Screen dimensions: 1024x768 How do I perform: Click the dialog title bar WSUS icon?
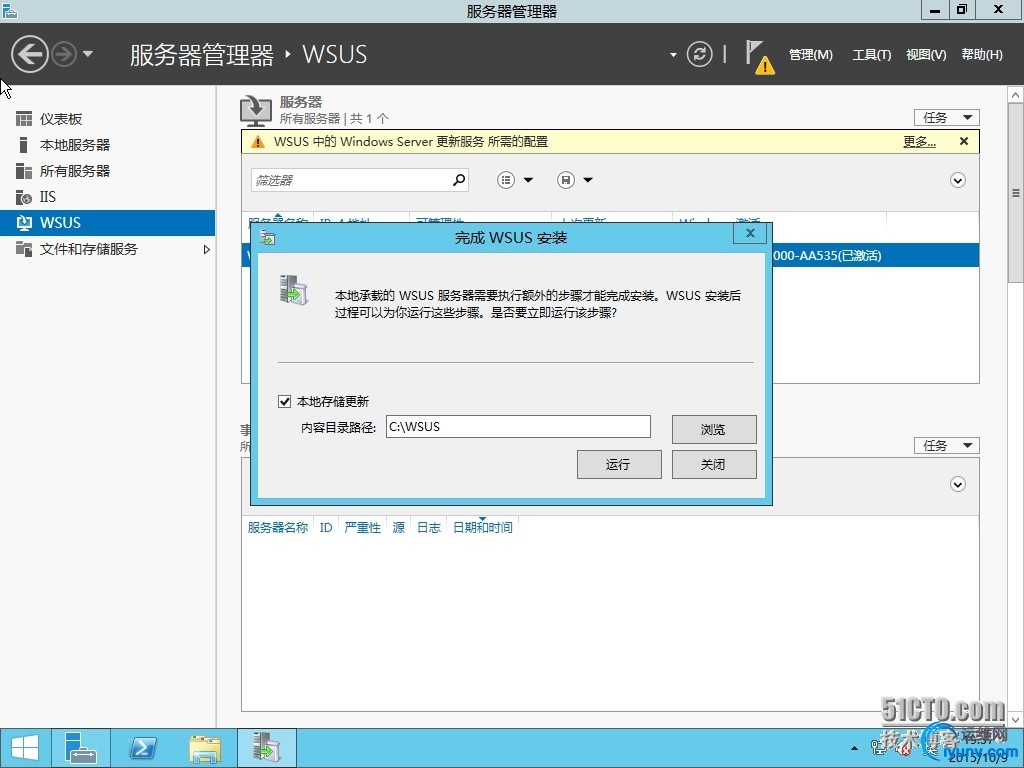click(x=267, y=238)
